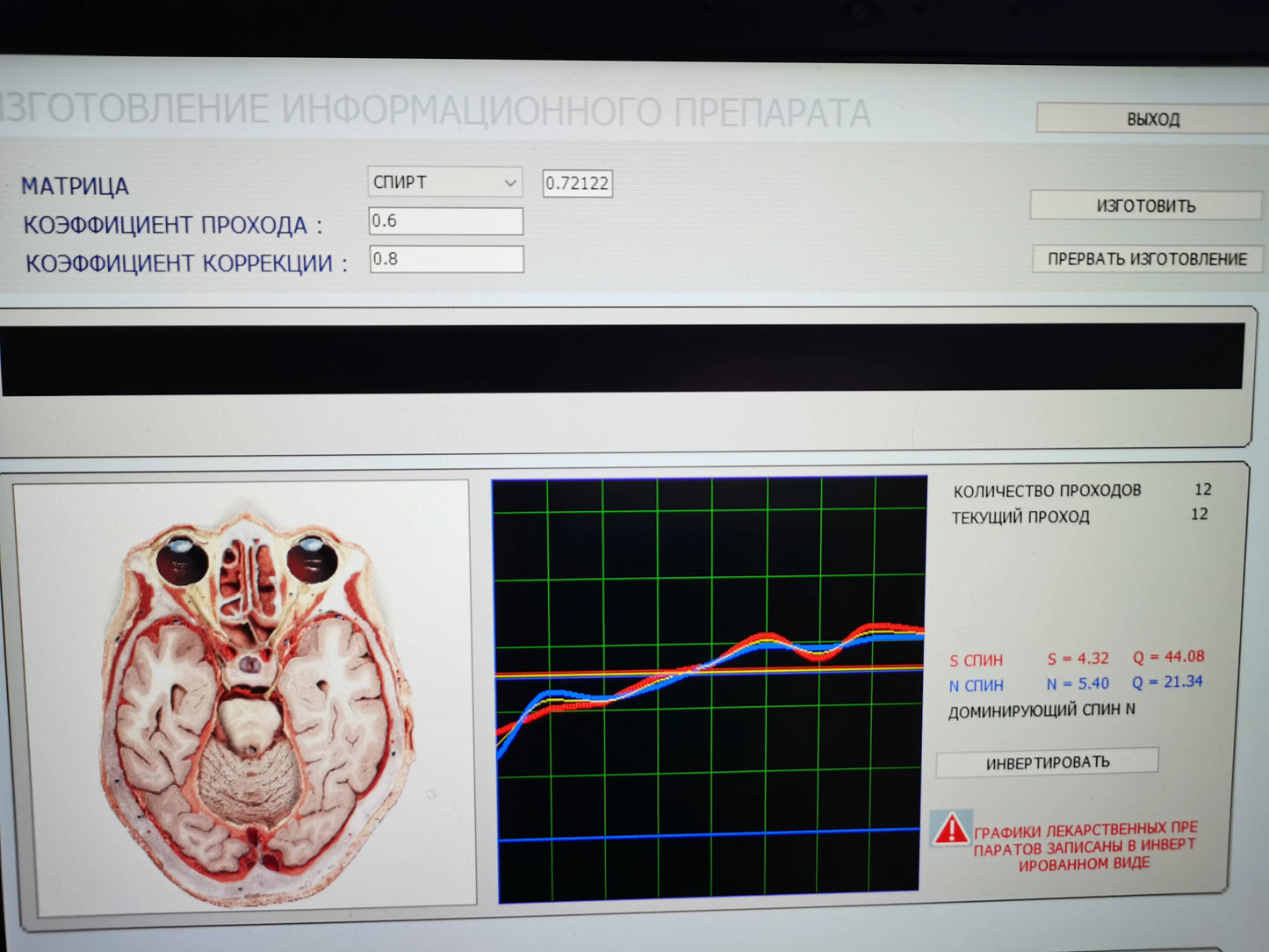Click the КОЛИЧЕСТВО ПРОХОДОВ label
The height and width of the screenshot is (952, 1269).
pyautogui.click(x=1047, y=491)
